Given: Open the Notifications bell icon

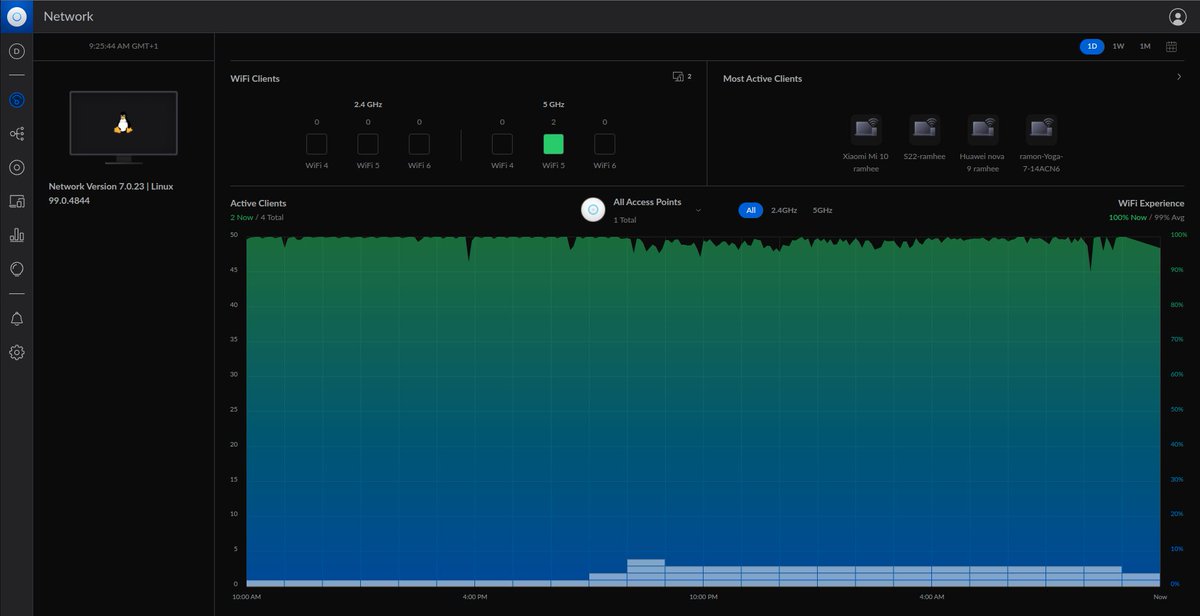Looking at the screenshot, I should [16, 318].
